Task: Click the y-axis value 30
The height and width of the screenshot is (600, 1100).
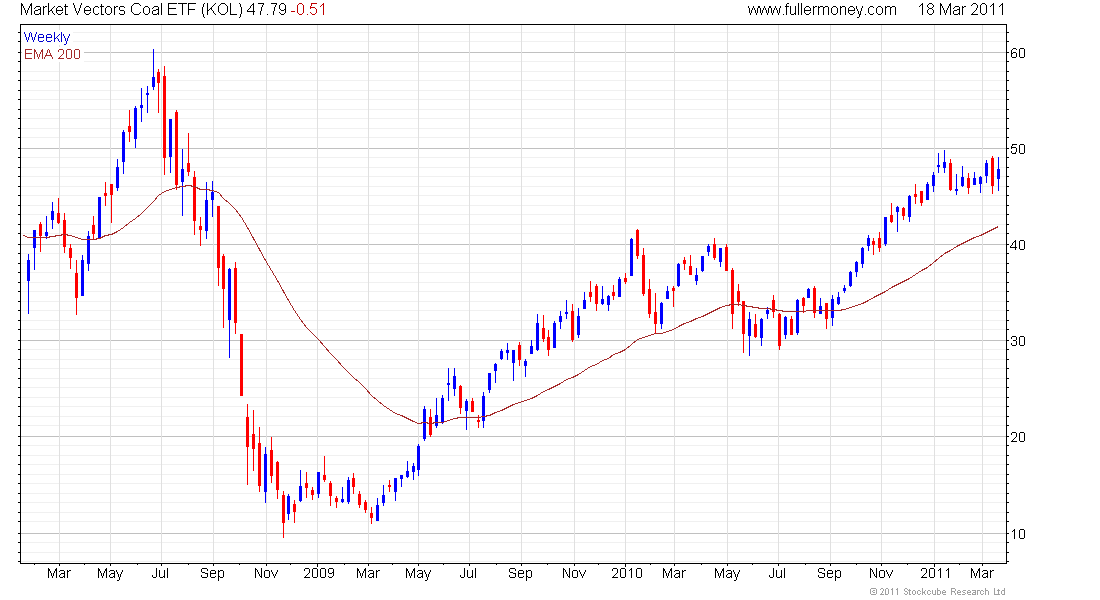Action: tap(1018, 341)
